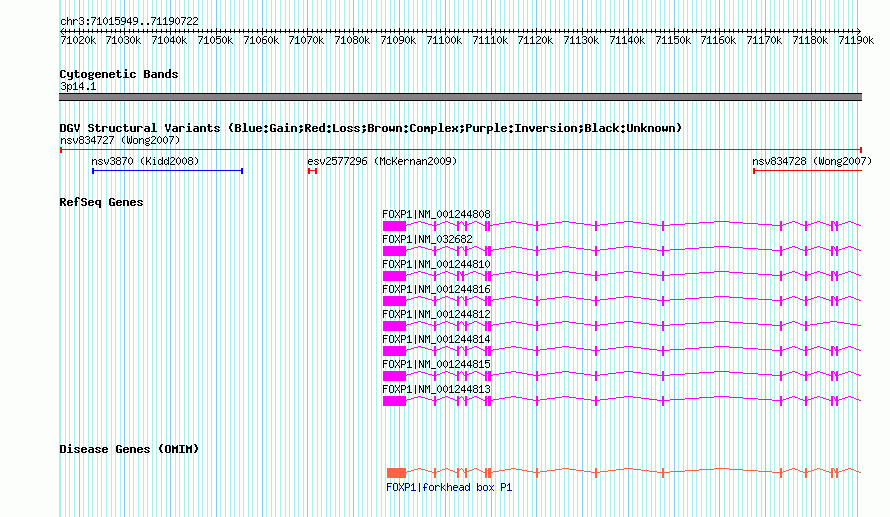Click the DGV Structural Variants track heading
The image size is (890, 517).
pos(371,128)
